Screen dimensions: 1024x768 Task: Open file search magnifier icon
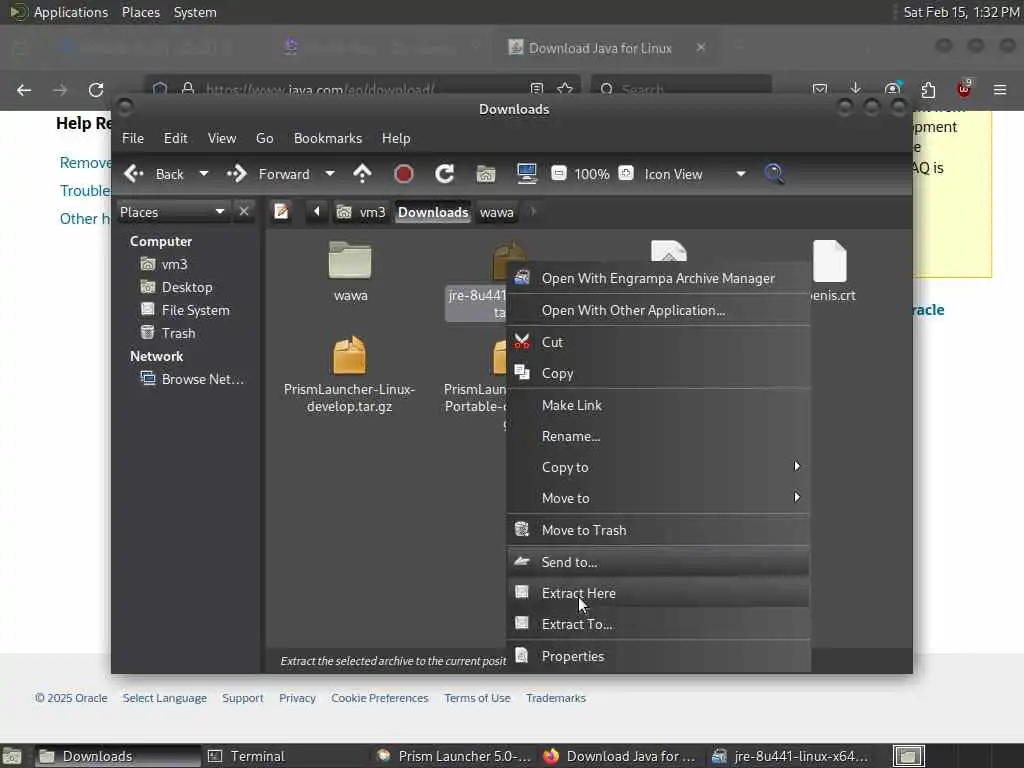point(774,174)
